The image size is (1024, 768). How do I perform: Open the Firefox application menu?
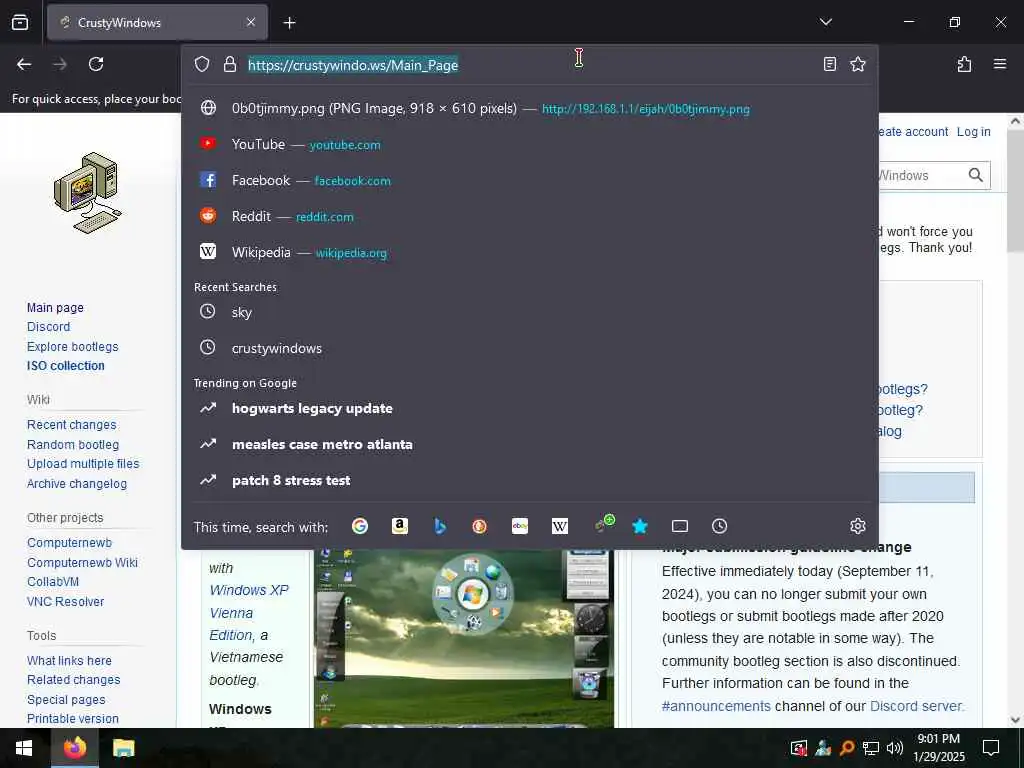point(1000,64)
